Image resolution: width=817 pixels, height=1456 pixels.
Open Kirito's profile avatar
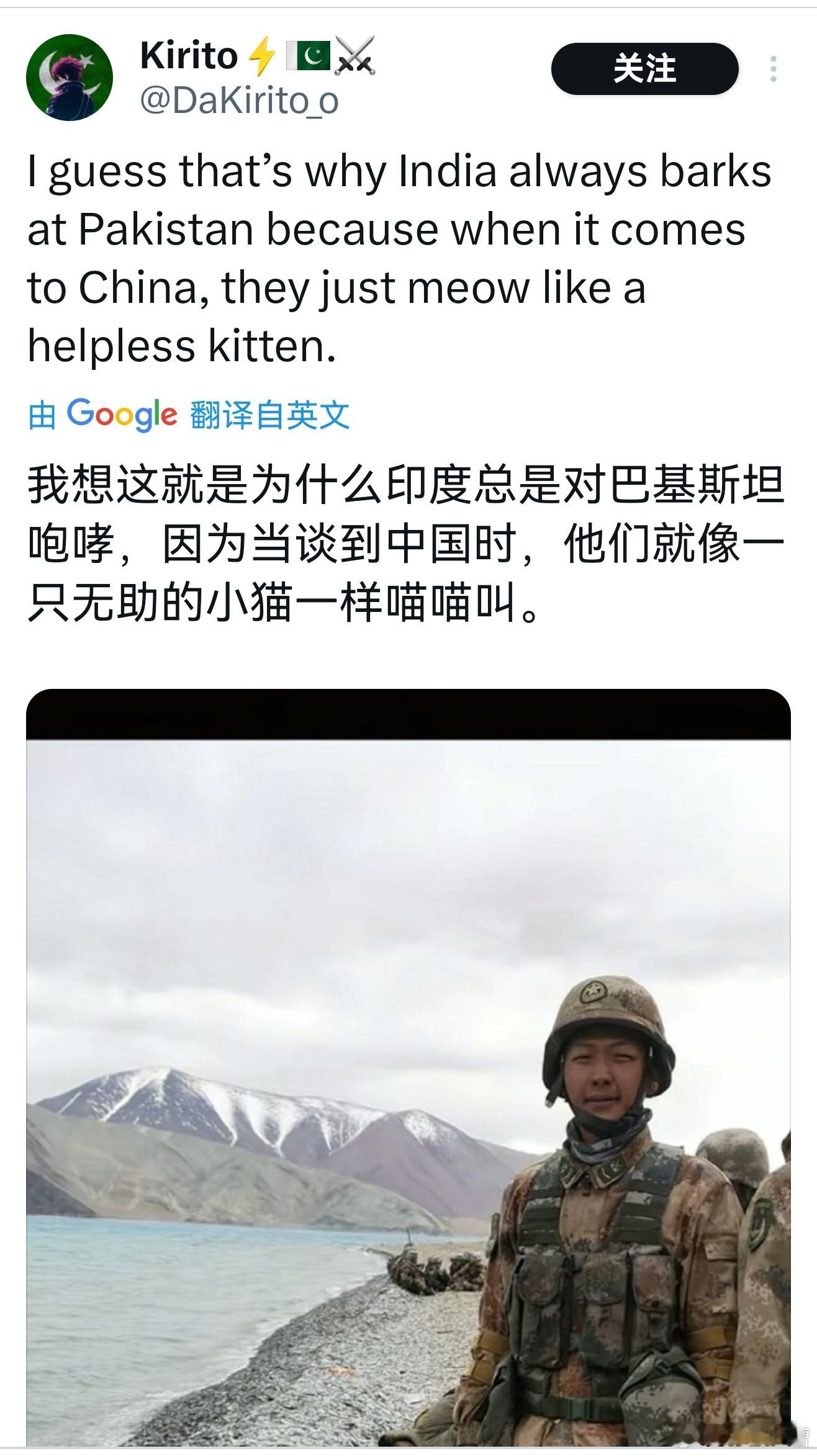coord(70,78)
